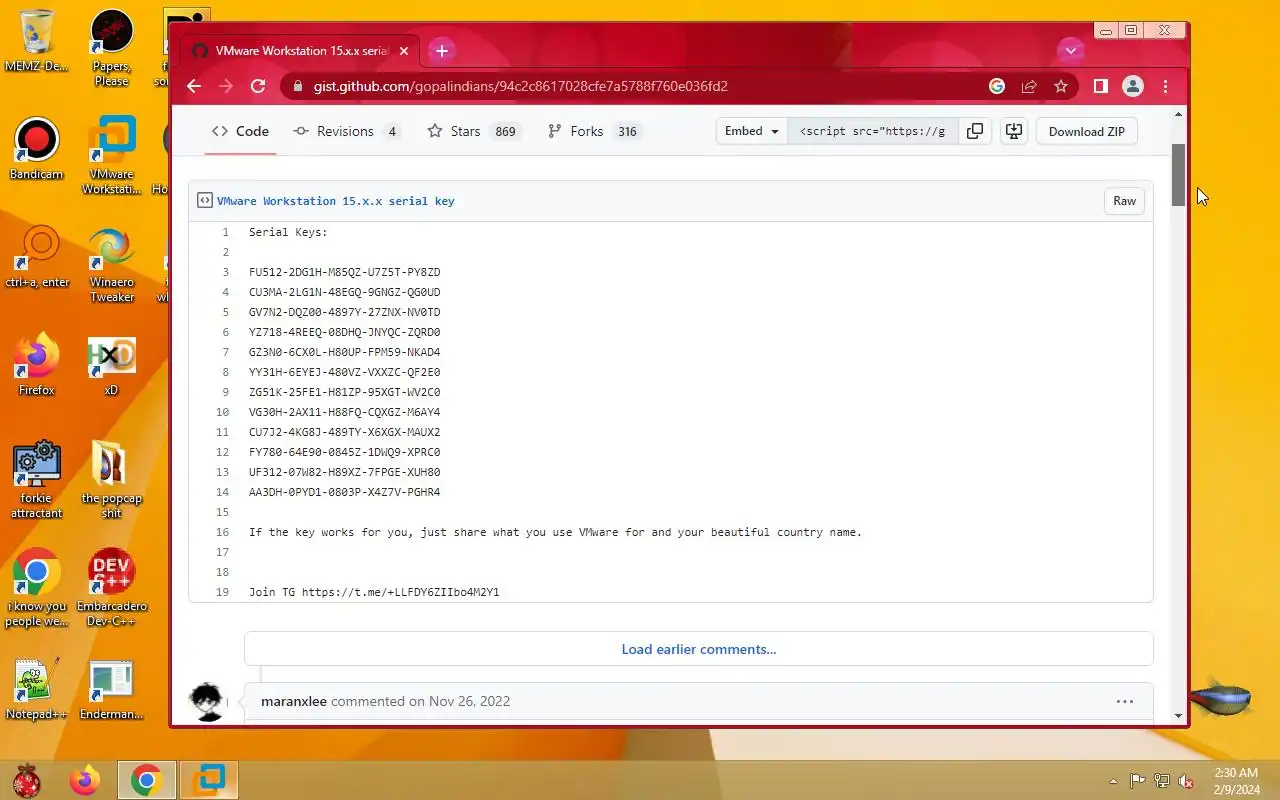The height and width of the screenshot is (800, 1280).
Task: Open the Chrome profile avatar
Action: [x=1133, y=86]
